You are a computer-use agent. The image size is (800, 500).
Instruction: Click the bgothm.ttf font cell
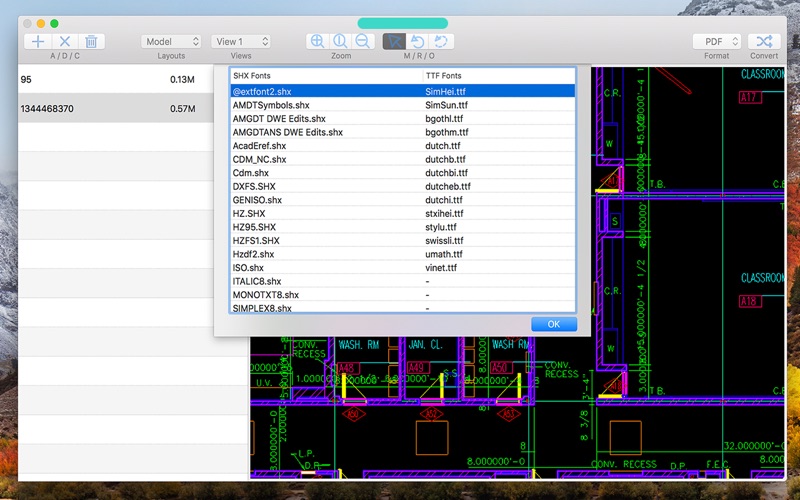pyautogui.click(x=446, y=132)
